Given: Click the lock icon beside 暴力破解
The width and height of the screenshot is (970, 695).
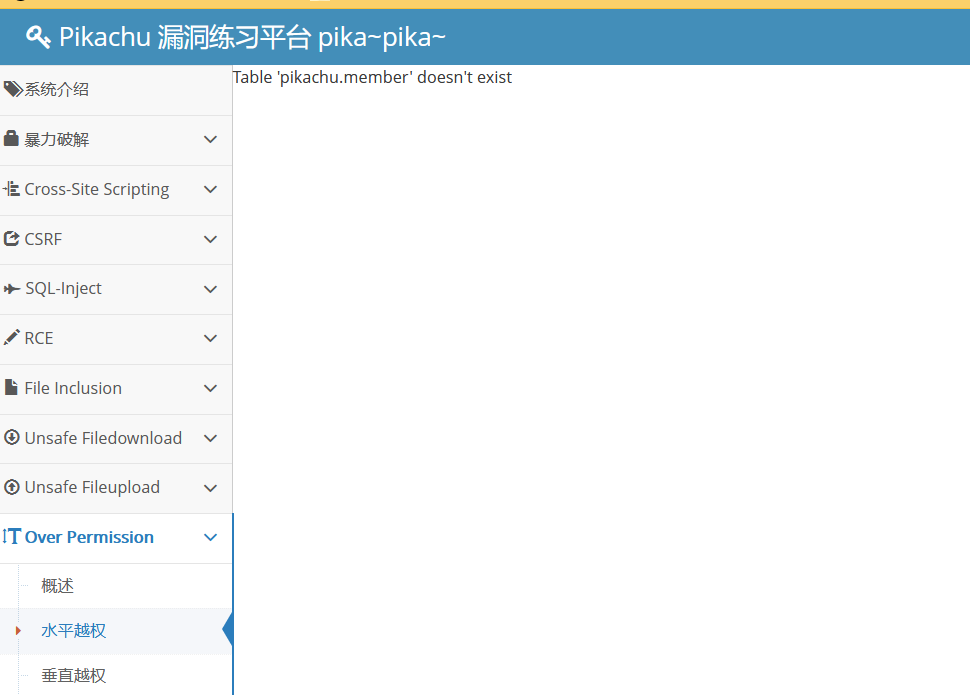Looking at the screenshot, I should [x=11, y=138].
